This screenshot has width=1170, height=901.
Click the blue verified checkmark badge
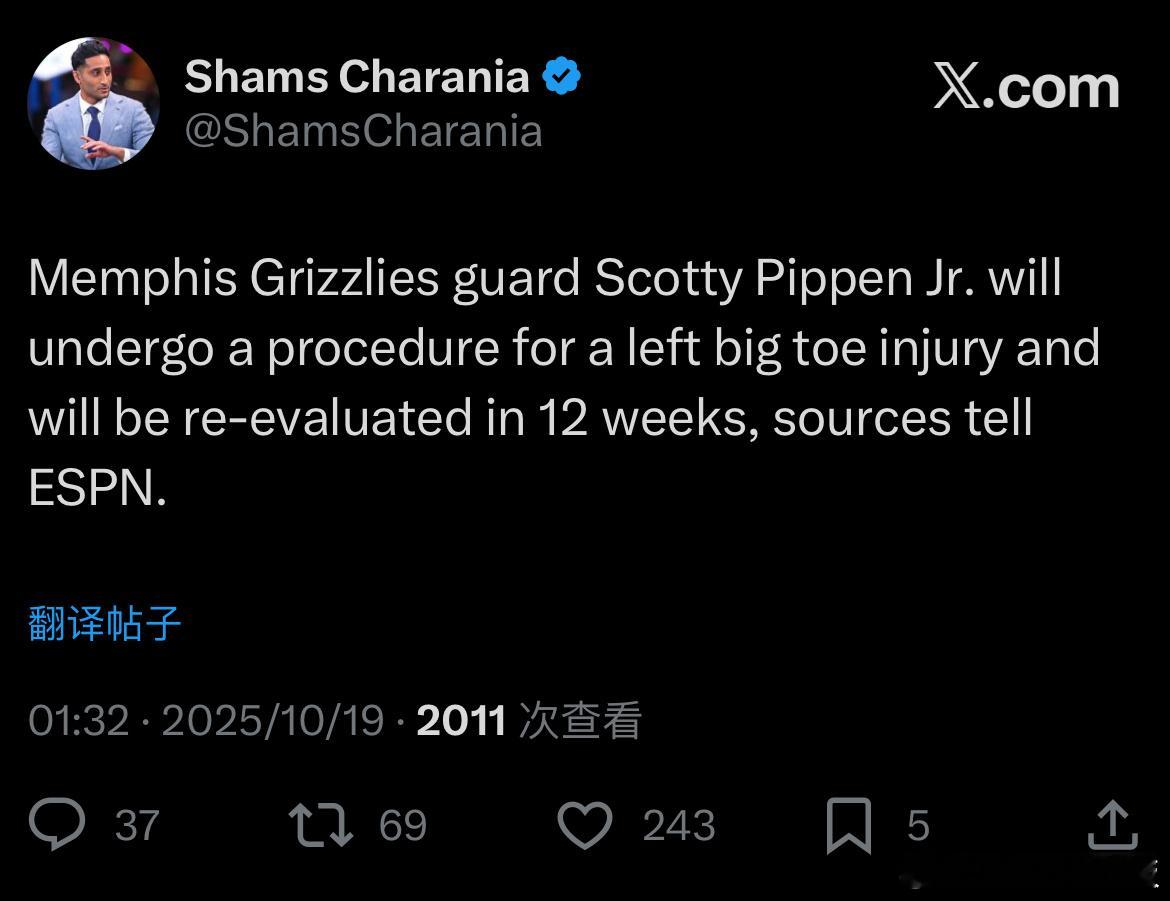[562, 77]
